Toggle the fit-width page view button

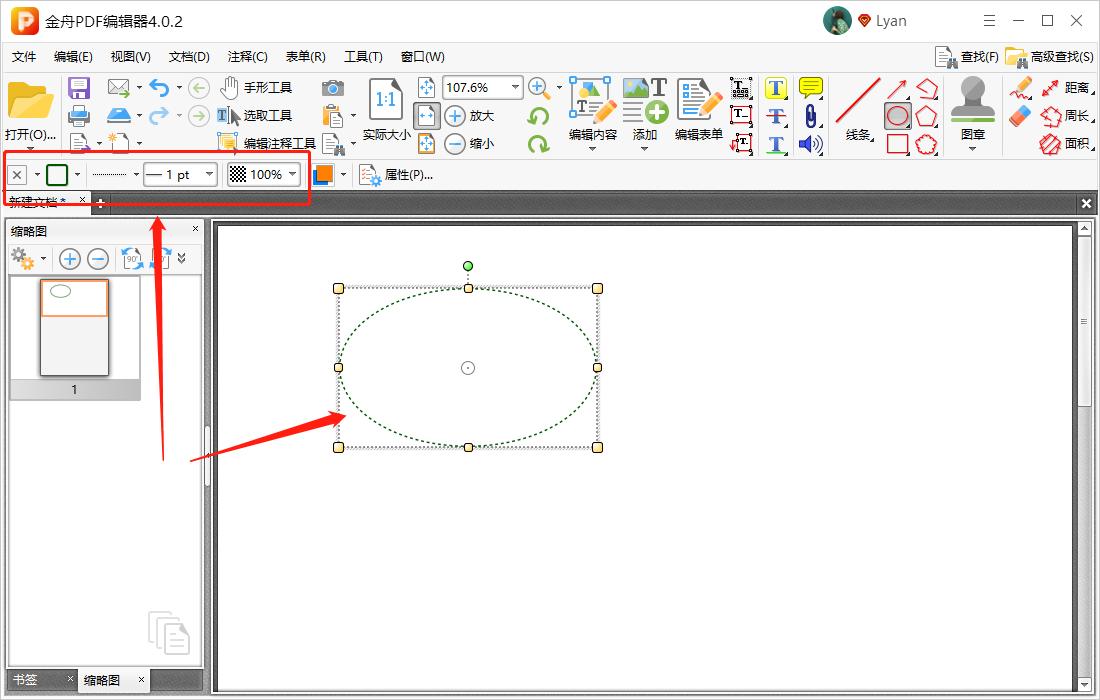click(427, 116)
